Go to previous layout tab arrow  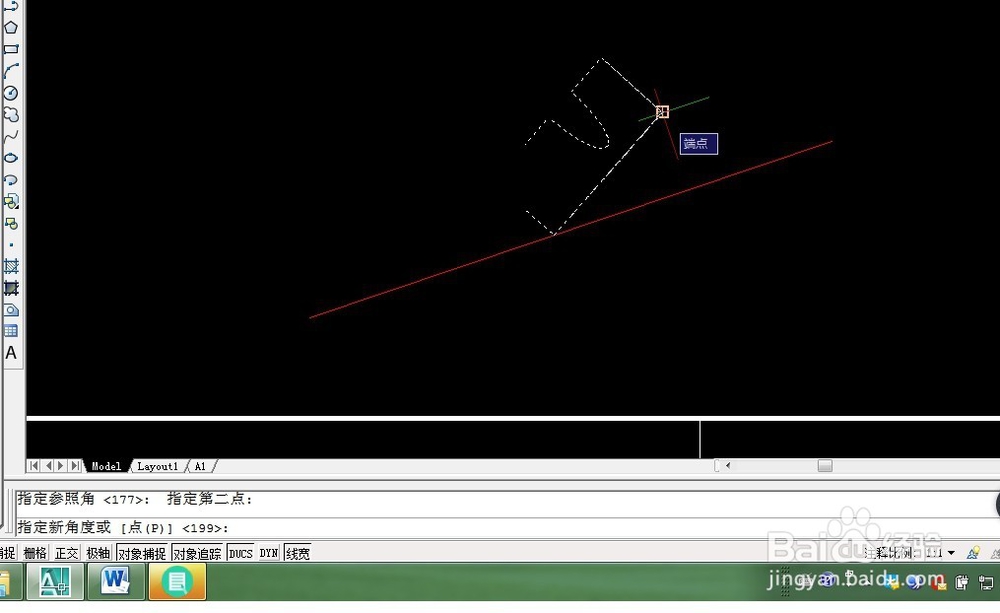[48, 466]
